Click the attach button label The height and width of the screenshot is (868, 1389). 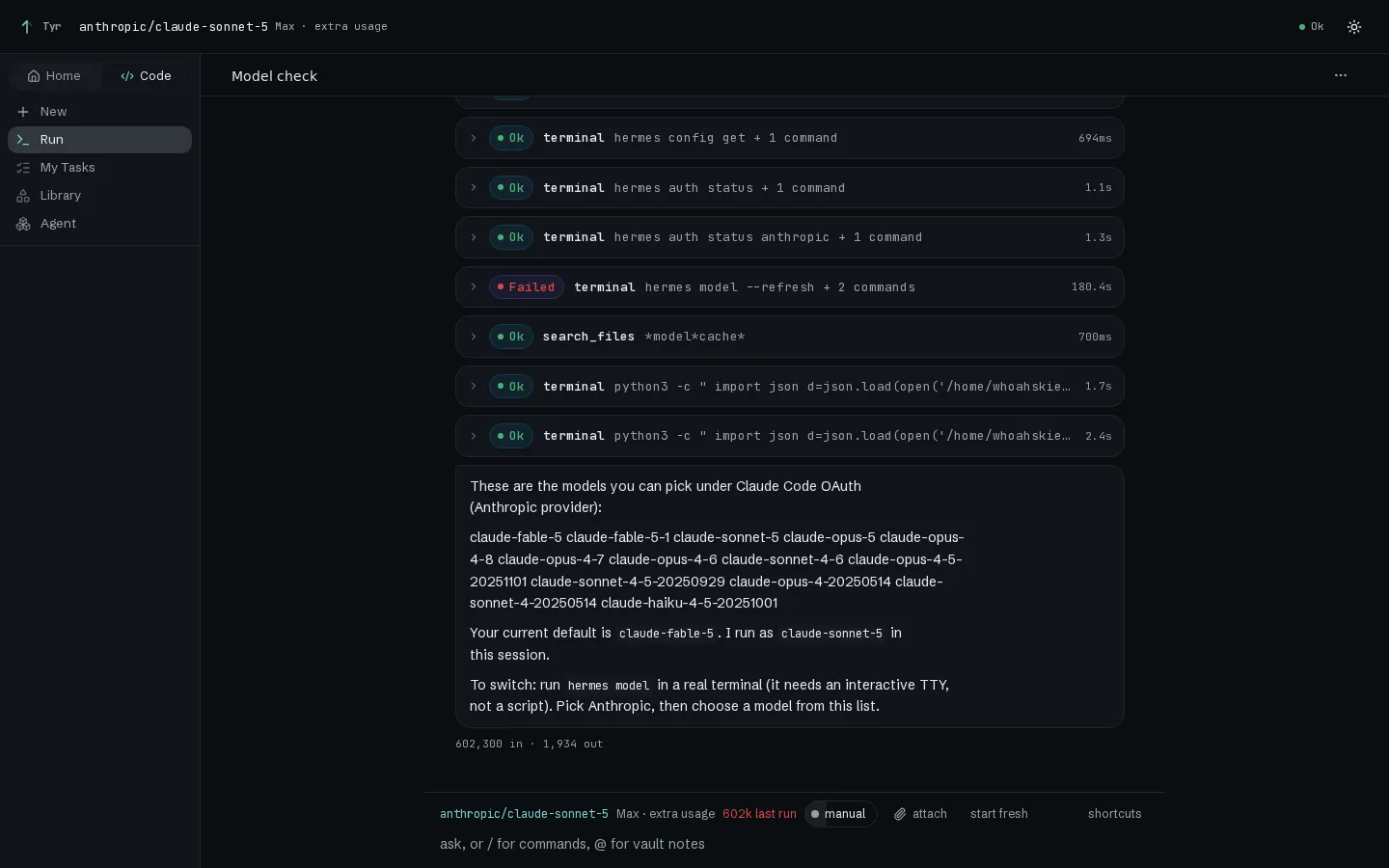tap(929, 814)
